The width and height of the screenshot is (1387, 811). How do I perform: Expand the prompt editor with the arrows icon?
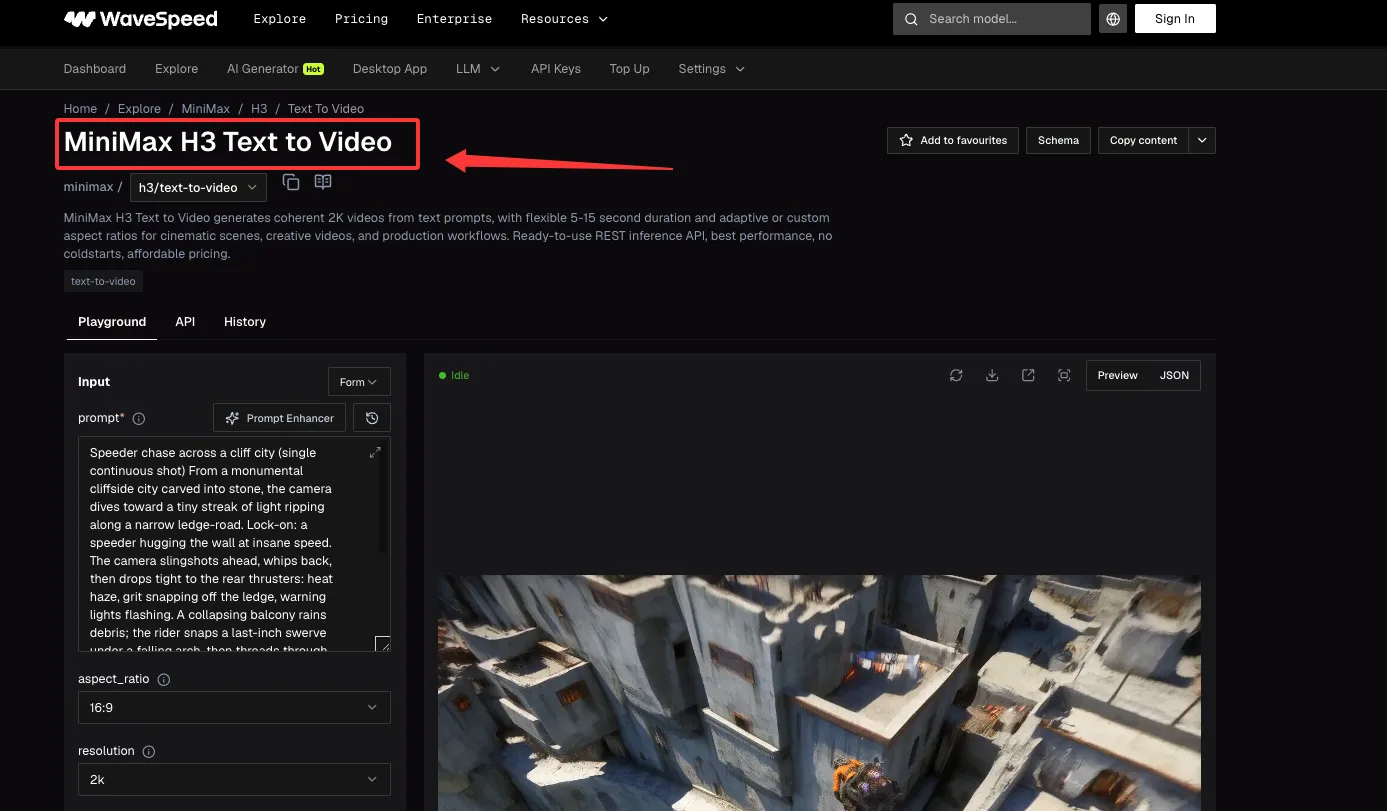pos(375,453)
